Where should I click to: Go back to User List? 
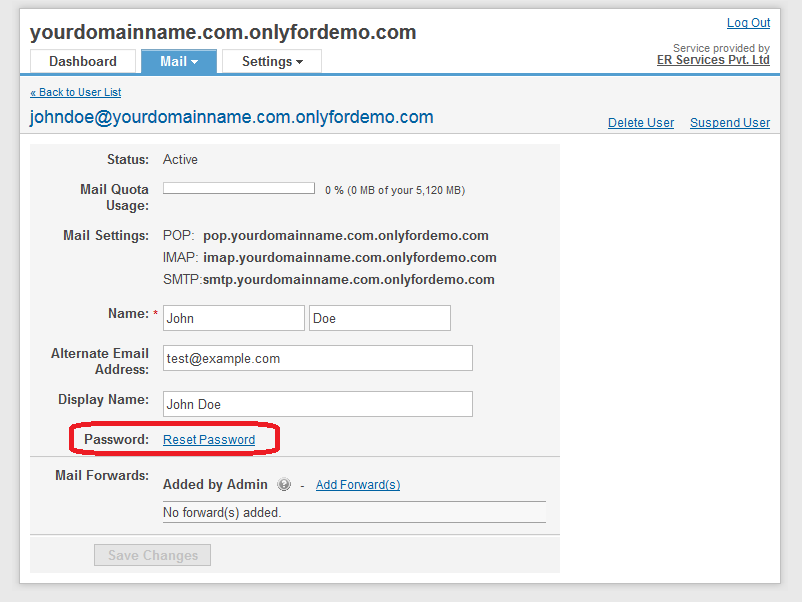pos(76,92)
